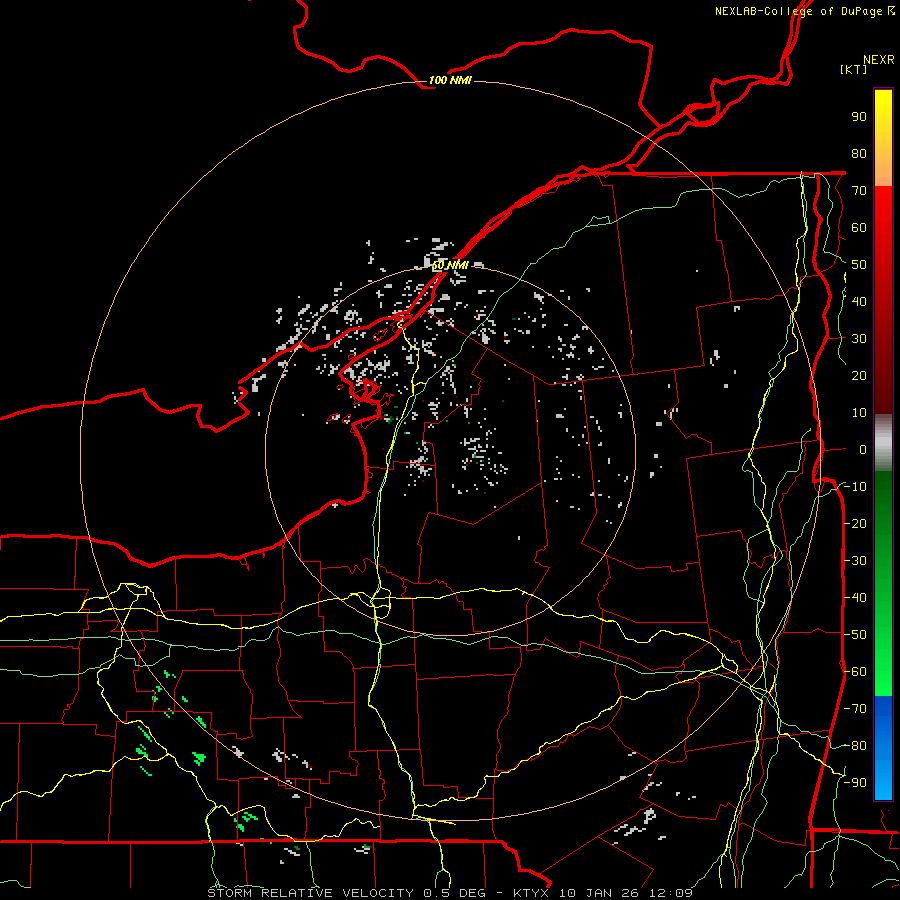Click the 20 value on the velocity scale
Viewport: 900px width, 900px height.
point(859,375)
